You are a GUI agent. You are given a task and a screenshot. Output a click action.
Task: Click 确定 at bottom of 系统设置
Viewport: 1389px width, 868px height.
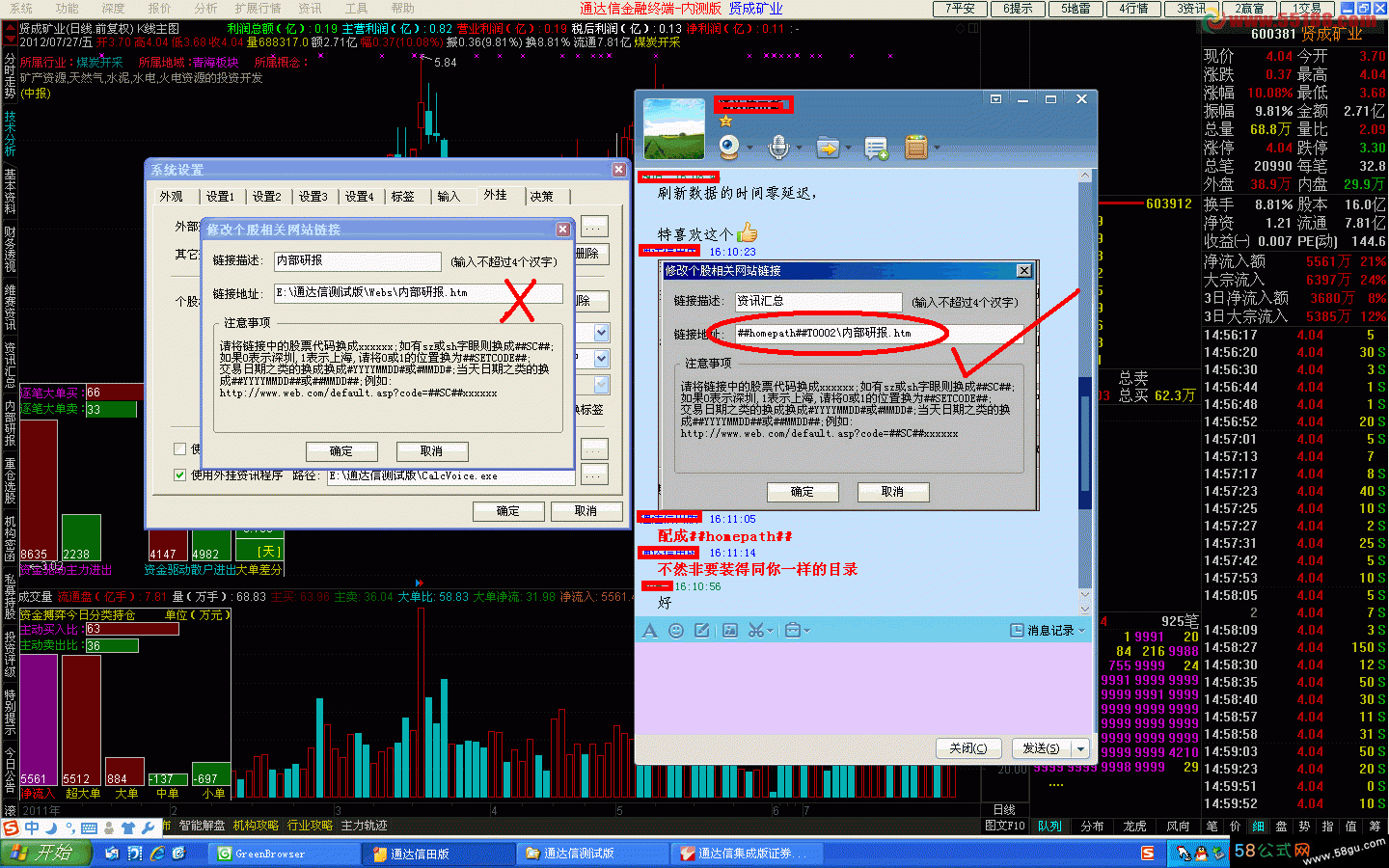click(x=508, y=511)
